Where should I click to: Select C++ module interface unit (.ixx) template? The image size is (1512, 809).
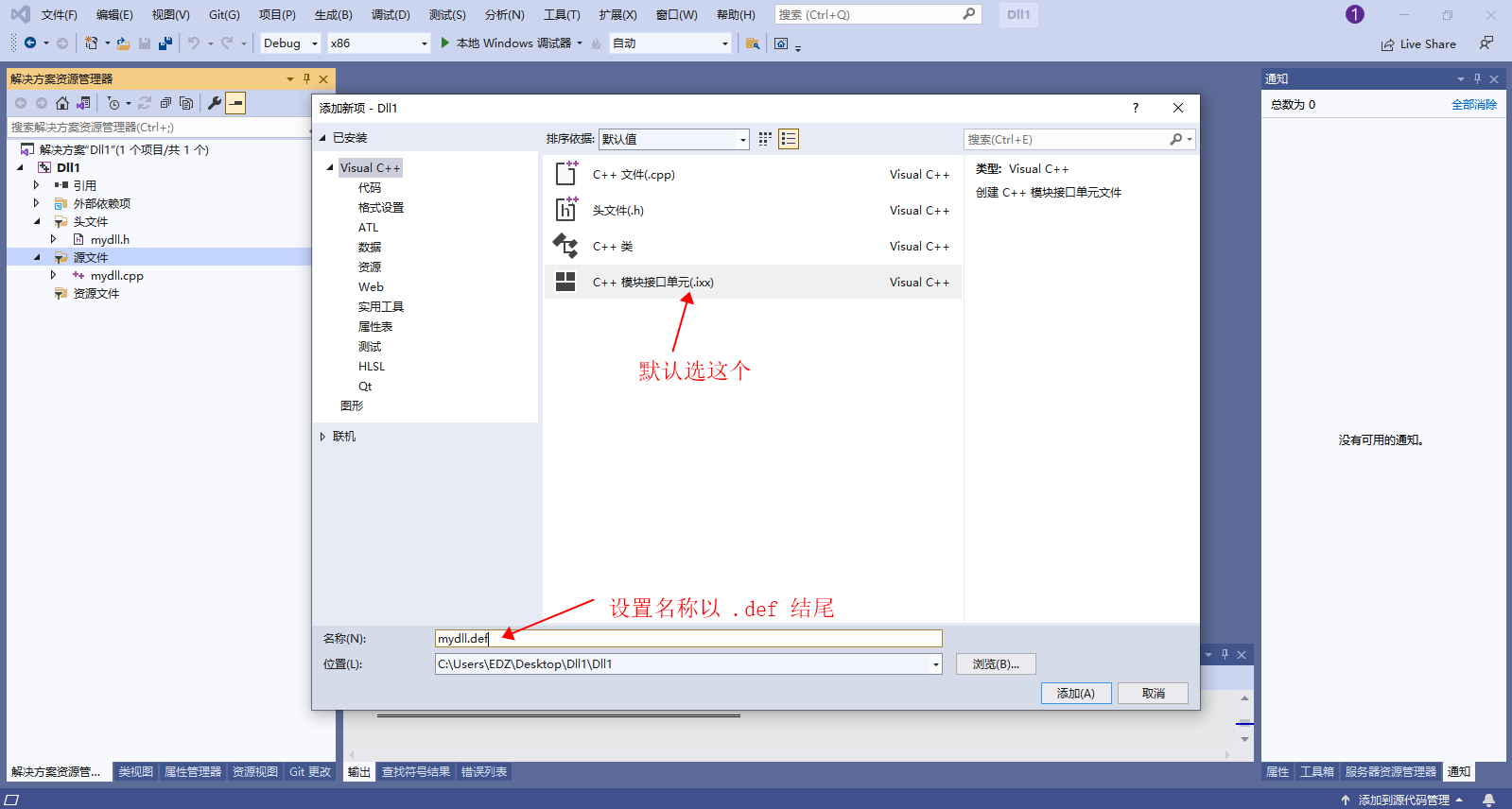pos(753,282)
